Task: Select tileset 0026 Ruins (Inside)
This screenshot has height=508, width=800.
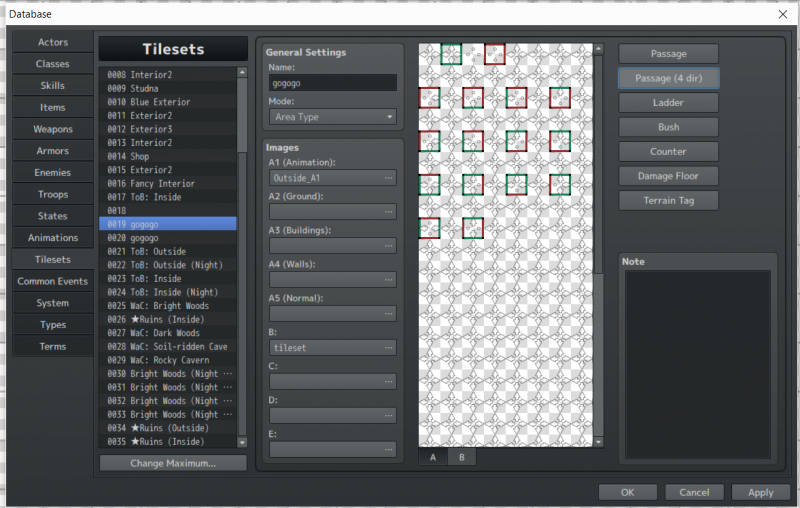Action: pos(168,319)
